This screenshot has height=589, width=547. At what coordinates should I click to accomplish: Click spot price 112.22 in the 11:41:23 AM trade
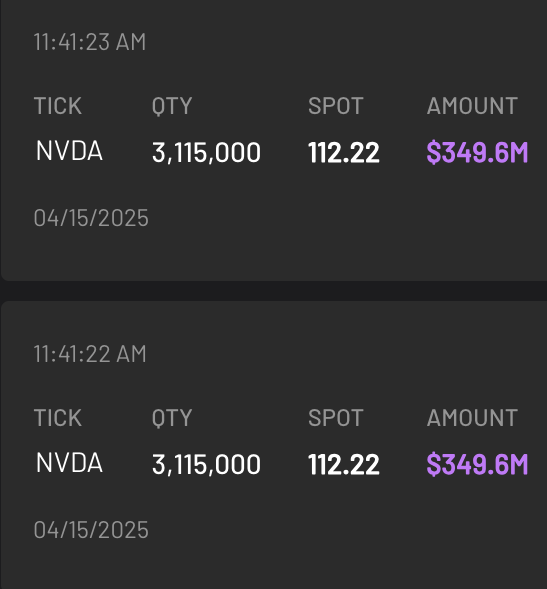click(344, 152)
